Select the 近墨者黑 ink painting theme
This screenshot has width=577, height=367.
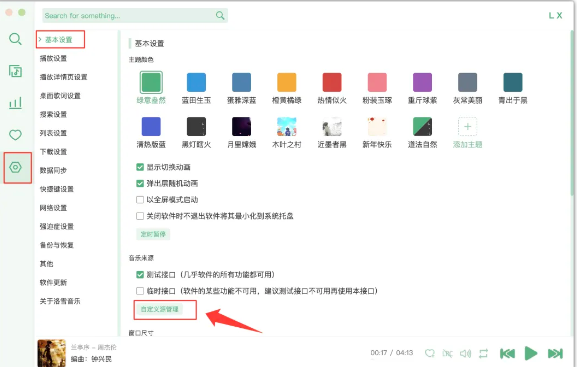[x=332, y=127]
